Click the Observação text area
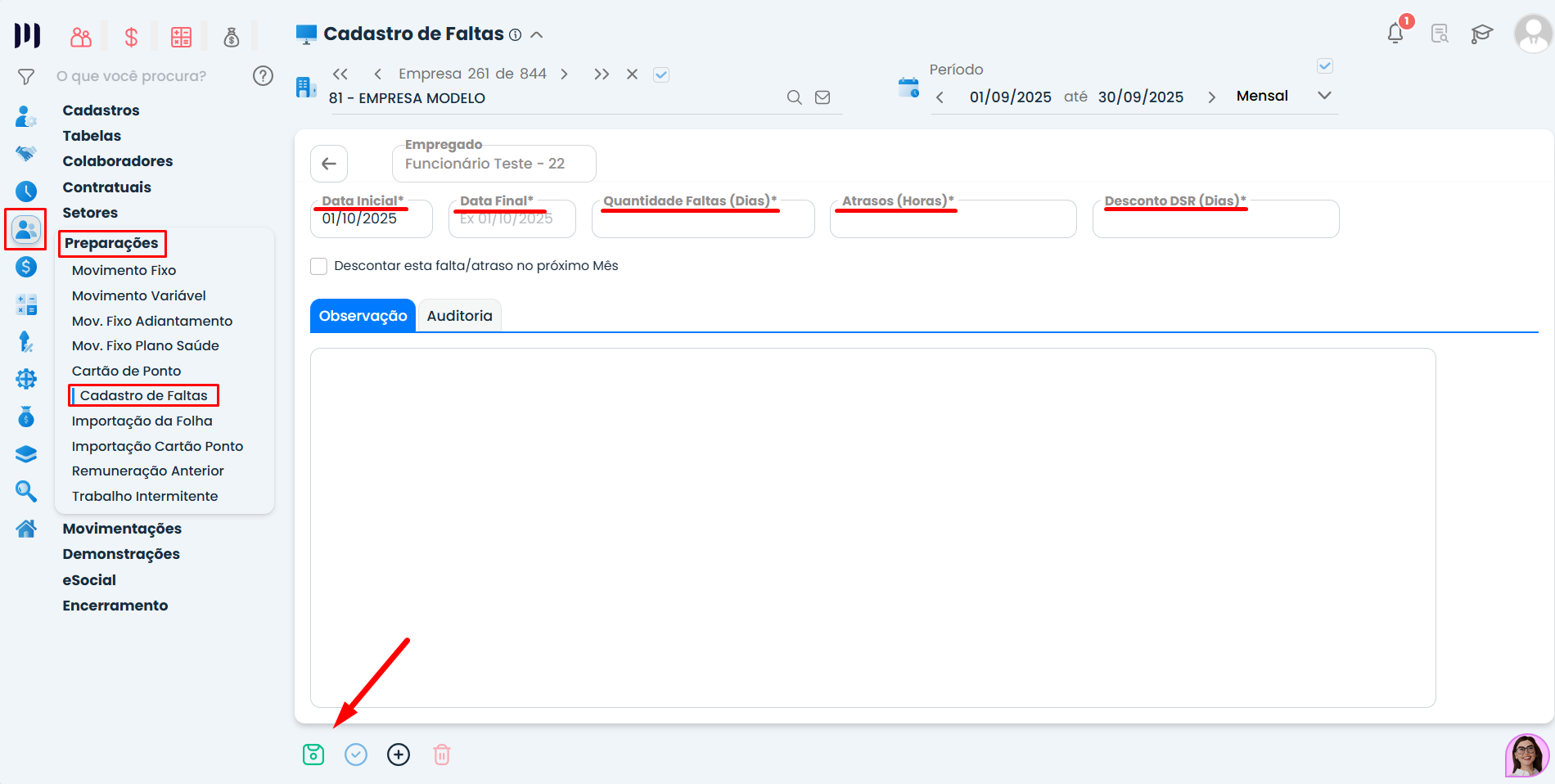Viewport: 1555px width, 784px height. coord(873,528)
